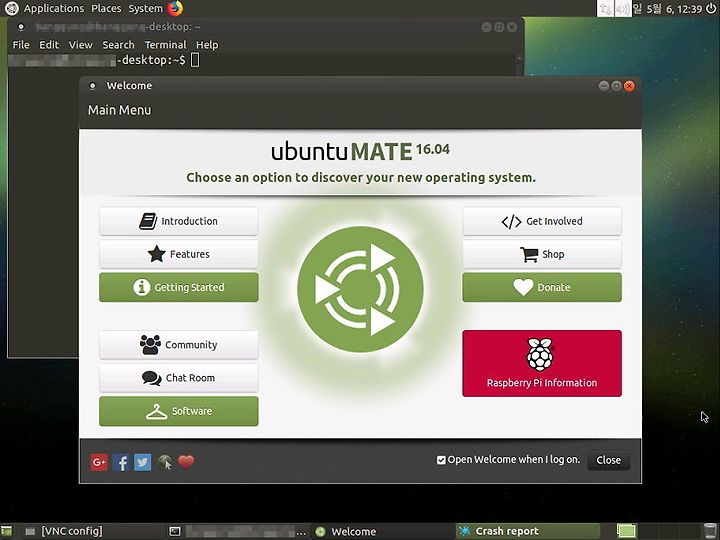Click the red heart icon in footer
This screenshot has width=720, height=540.
coord(186,461)
